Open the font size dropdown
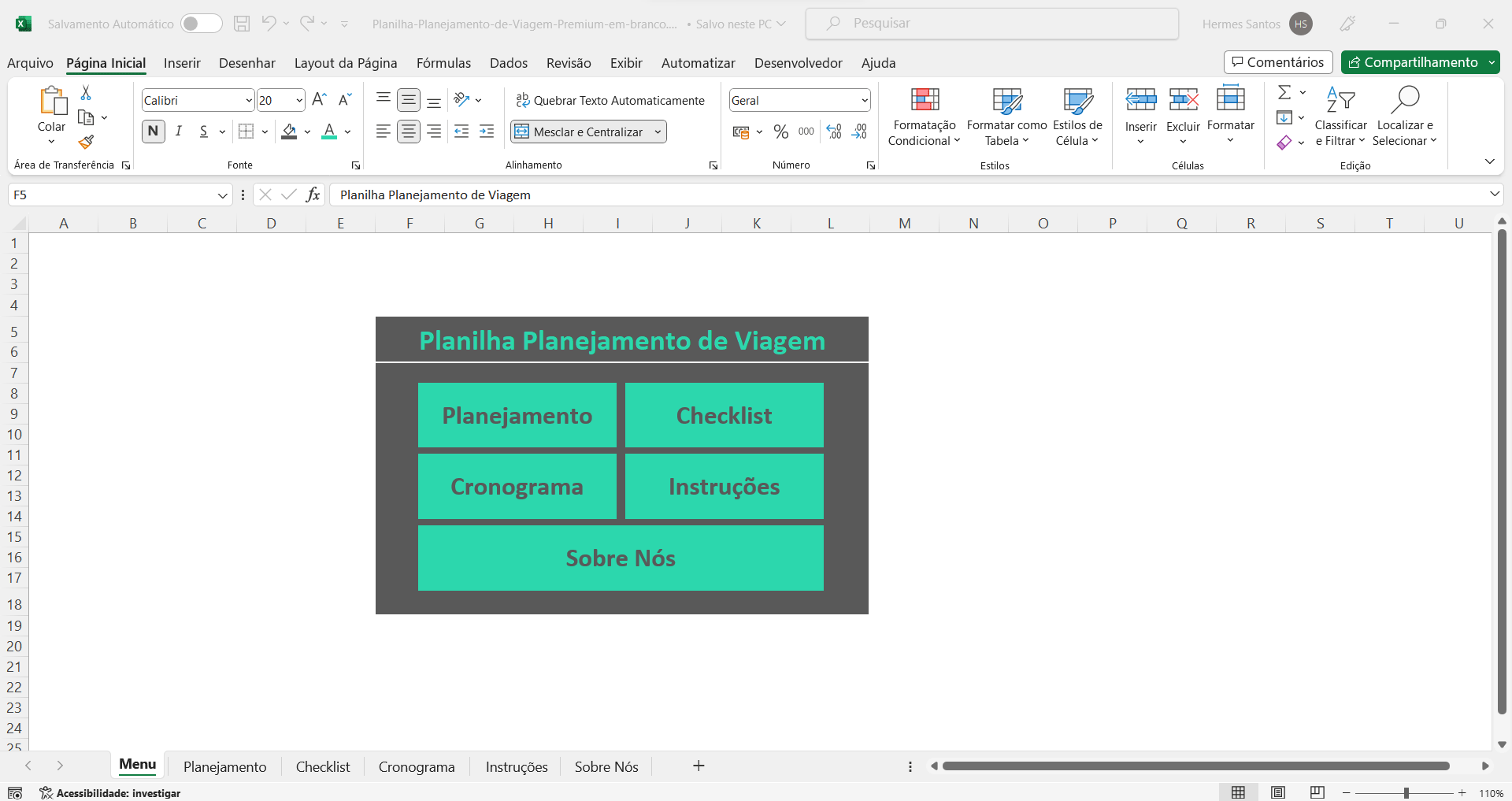Screen dimensions: 1512x801 click(299, 100)
